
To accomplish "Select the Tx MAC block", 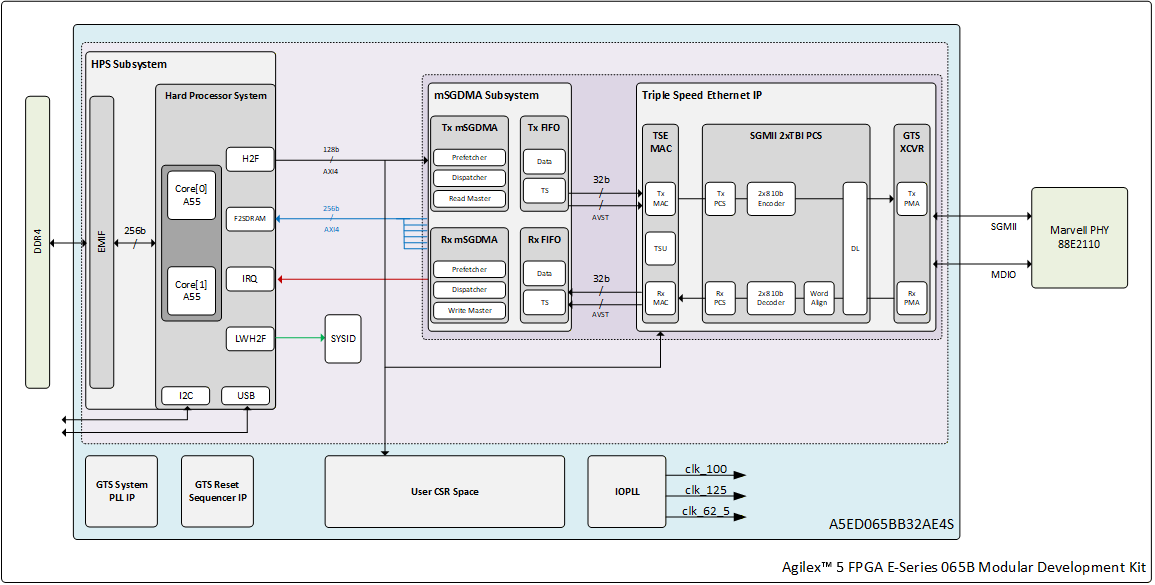I will 661,199.
